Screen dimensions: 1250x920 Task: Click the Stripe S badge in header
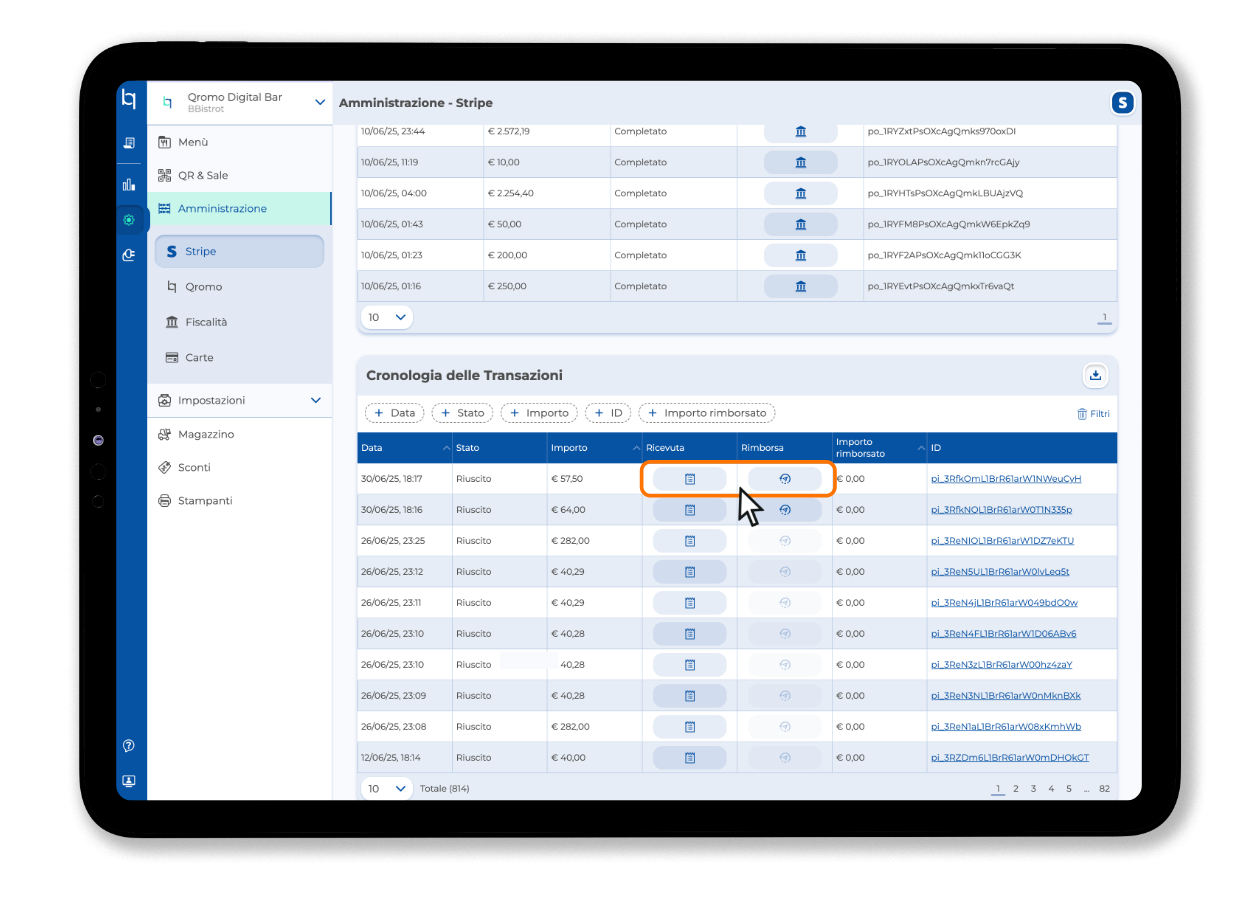pos(1123,103)
